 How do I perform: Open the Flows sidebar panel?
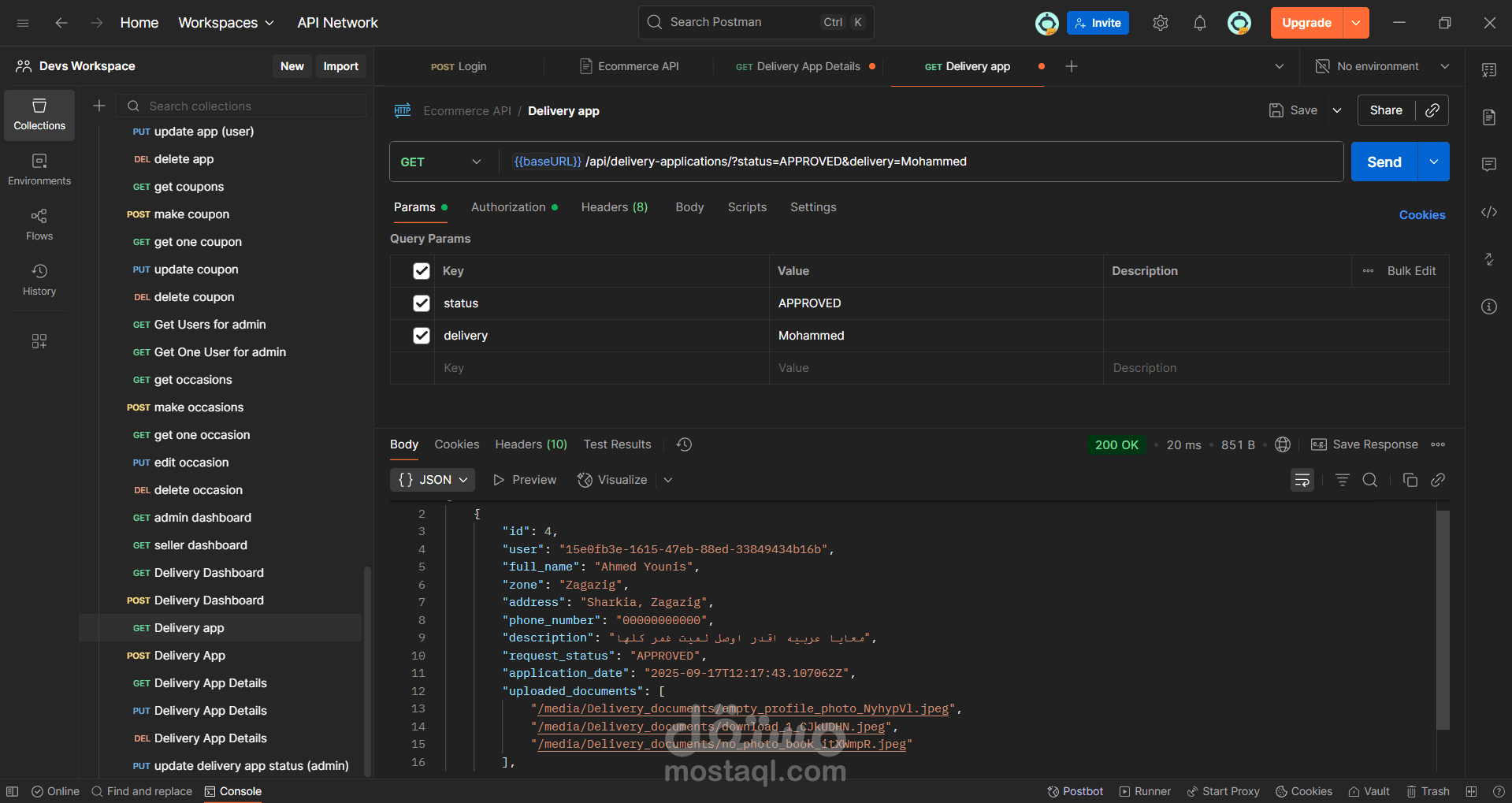click(39, 225)
